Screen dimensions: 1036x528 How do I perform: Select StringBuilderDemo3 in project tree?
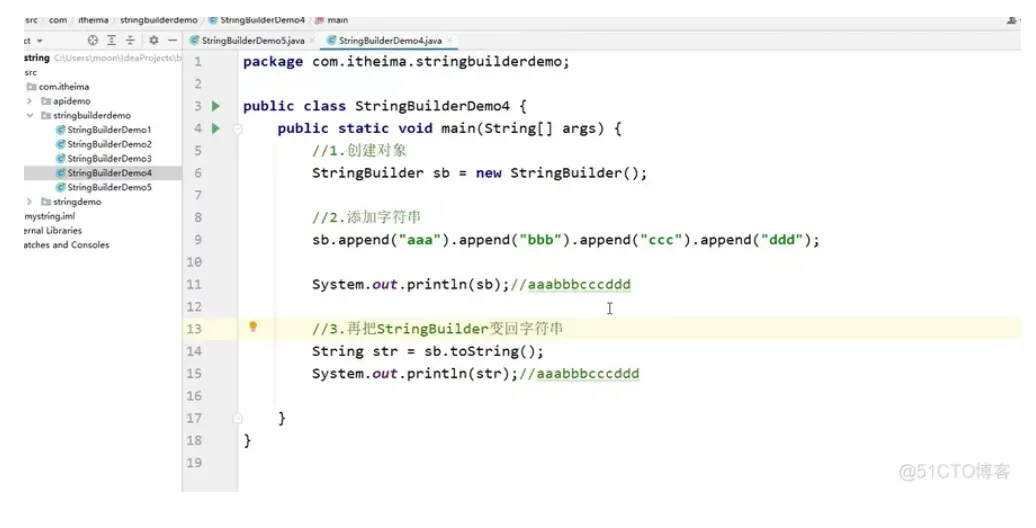pyautogui.click(x=109, y=159)
